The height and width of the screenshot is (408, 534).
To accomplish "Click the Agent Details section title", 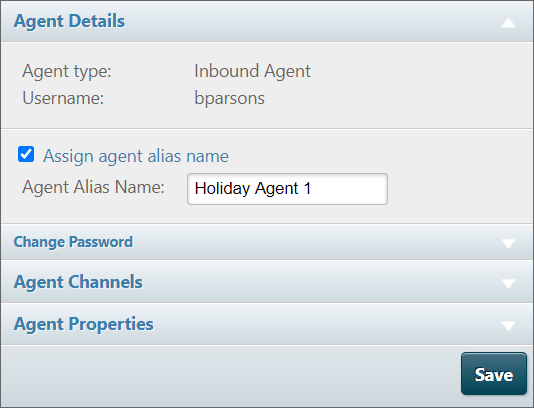I will (69, 21).
